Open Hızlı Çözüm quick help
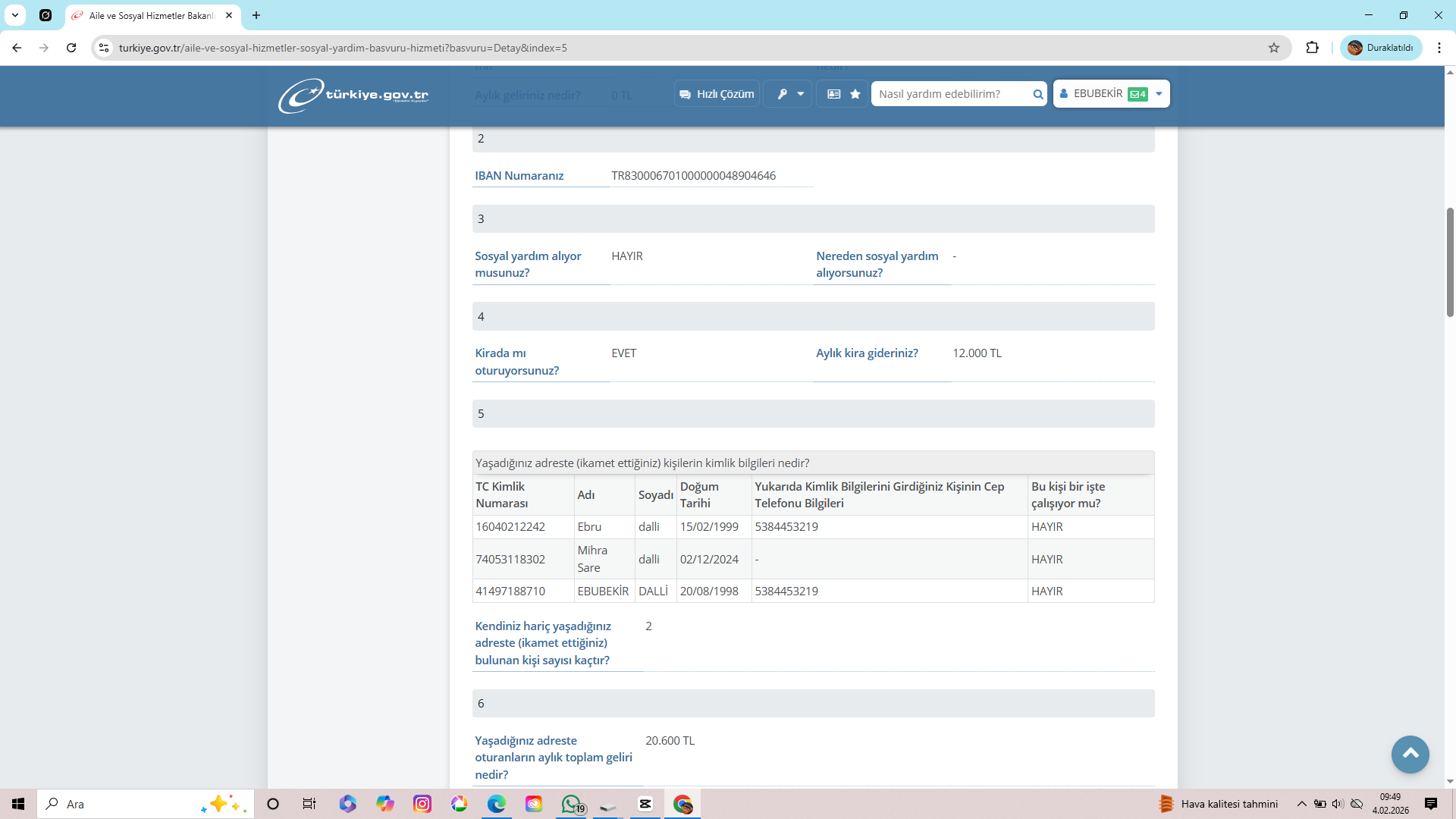 [717, 94]
